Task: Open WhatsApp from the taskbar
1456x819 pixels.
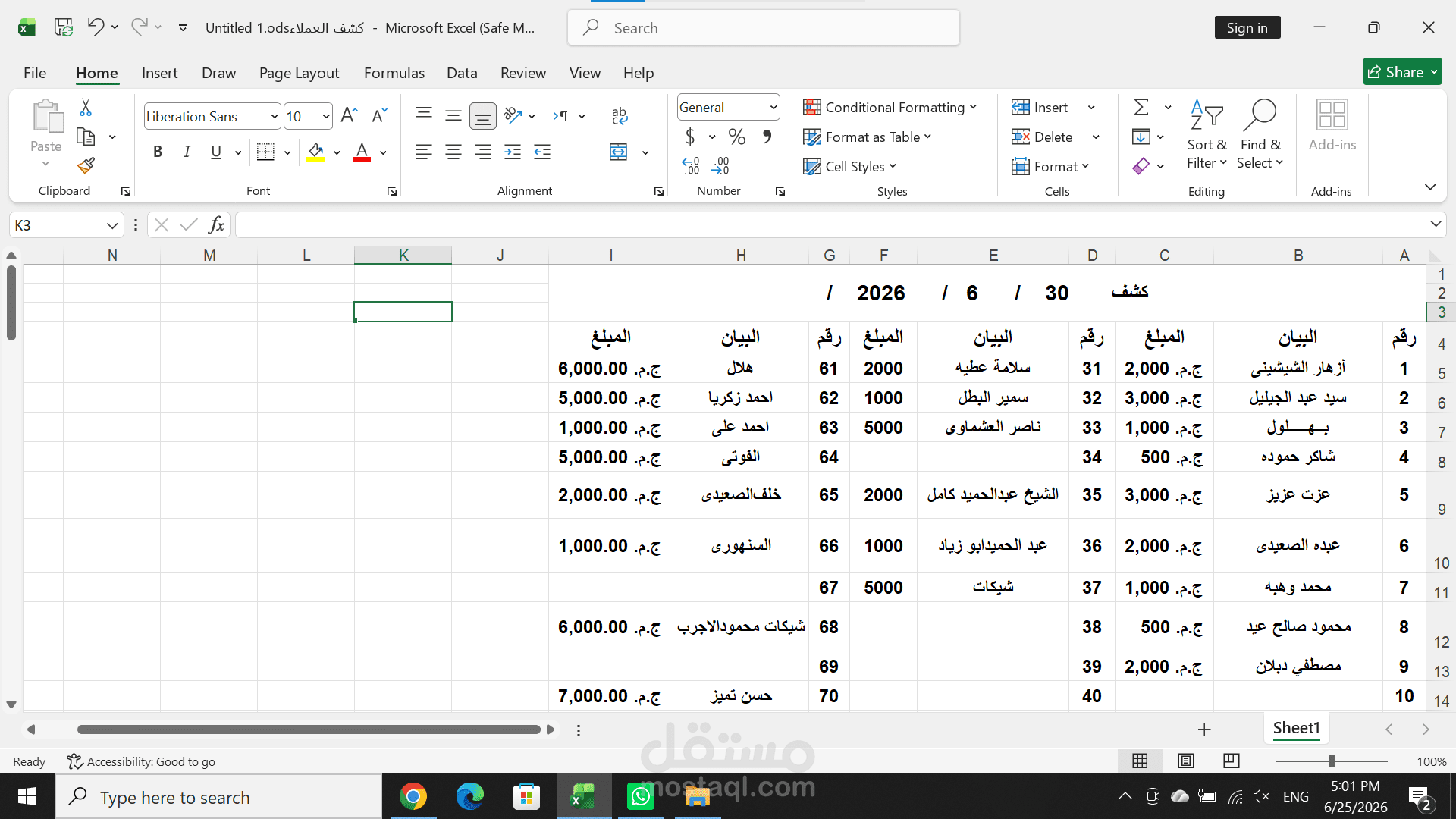Action: coord(641,796)
